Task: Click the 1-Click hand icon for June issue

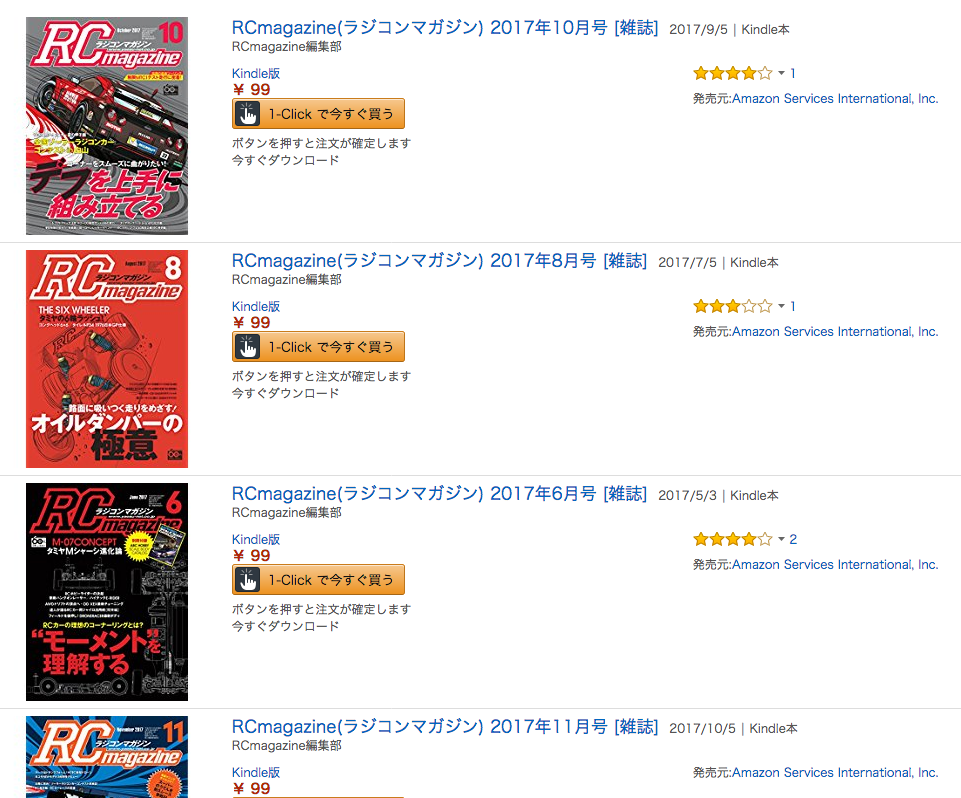Action: tap(248, 580)
